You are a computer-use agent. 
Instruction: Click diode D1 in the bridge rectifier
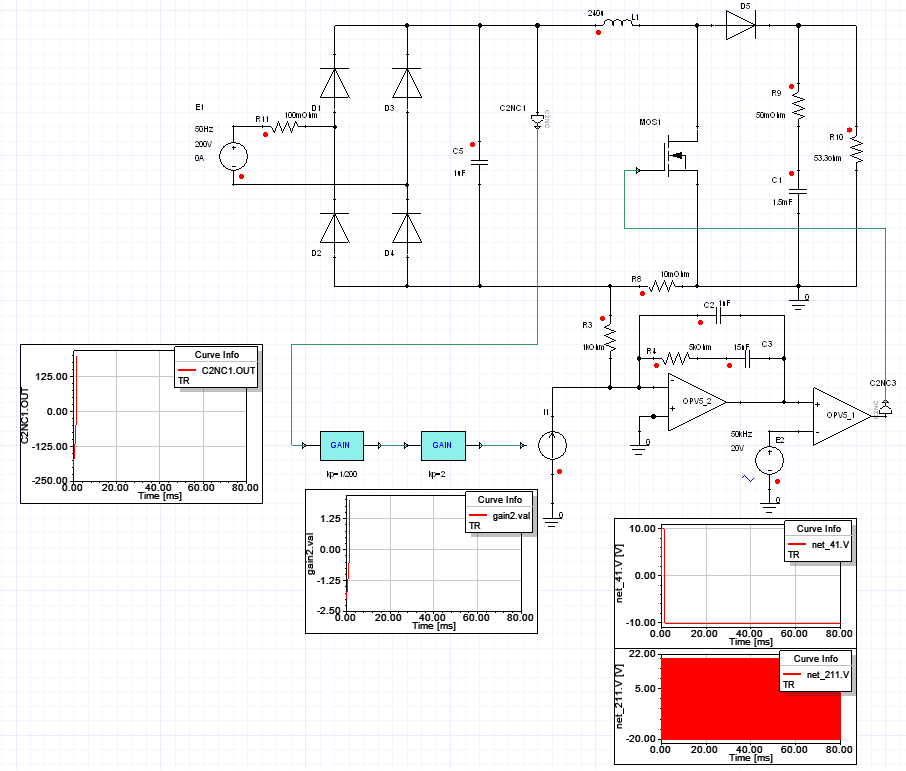click(x=335, y=83)
